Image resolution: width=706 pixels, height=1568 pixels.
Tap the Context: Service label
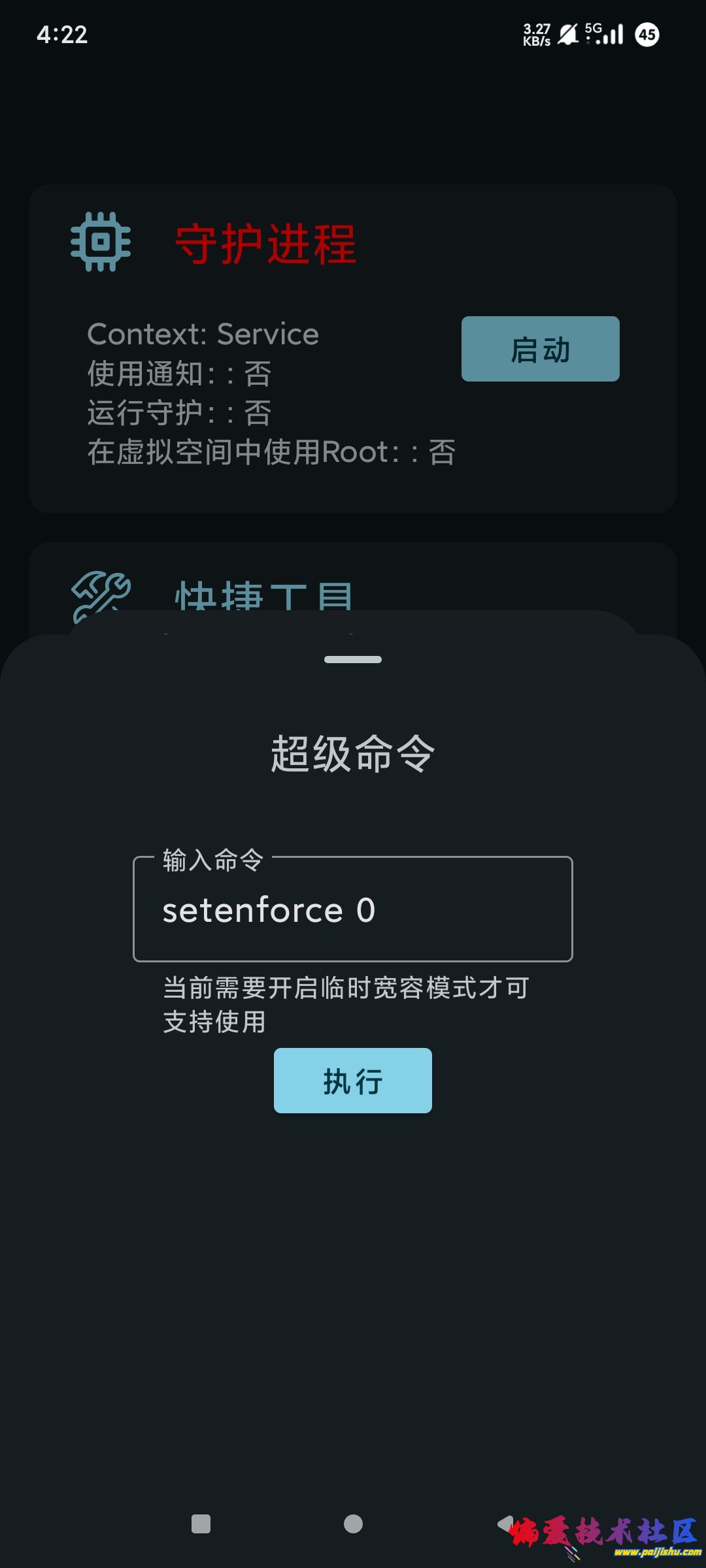[203, 335]
